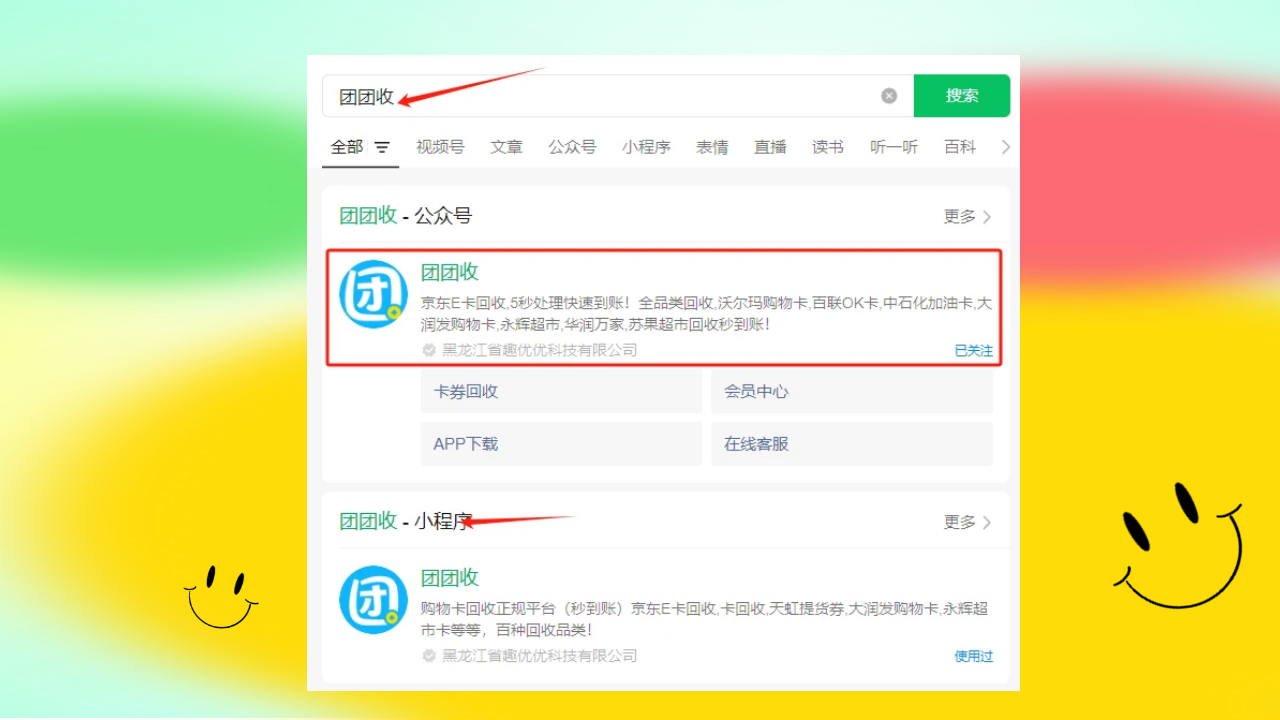Open the 卡券回收 menu button
1280x720 pixels.
[x=562, y=392]
